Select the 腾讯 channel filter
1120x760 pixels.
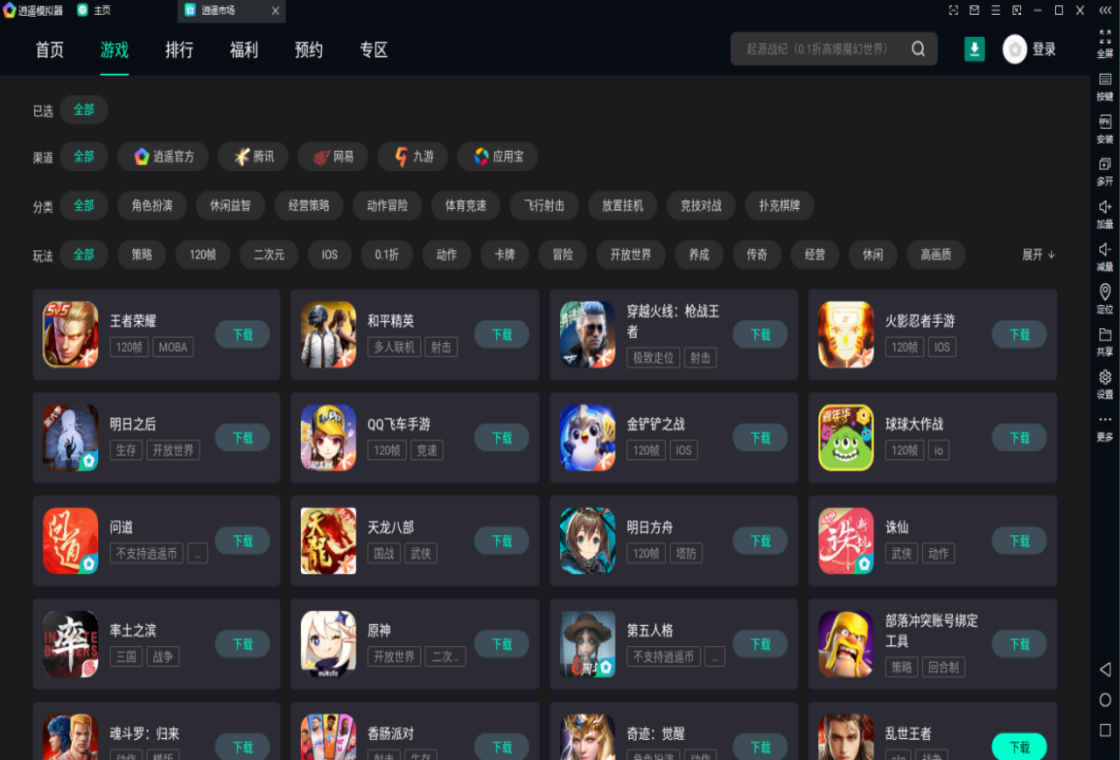click(x=254, y=156)
